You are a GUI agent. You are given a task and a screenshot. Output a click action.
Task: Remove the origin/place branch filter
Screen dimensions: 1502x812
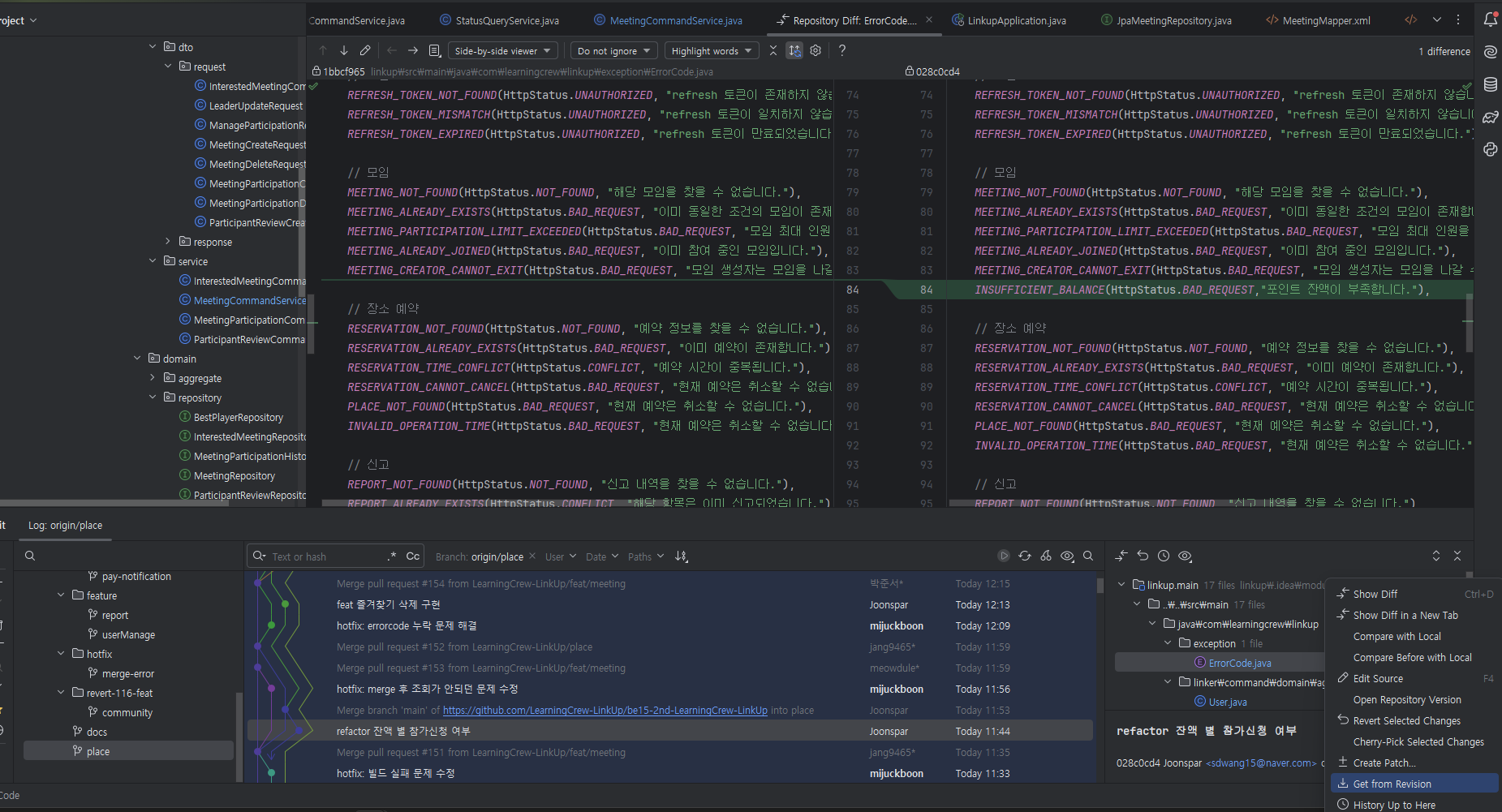(x=532, y=556)
